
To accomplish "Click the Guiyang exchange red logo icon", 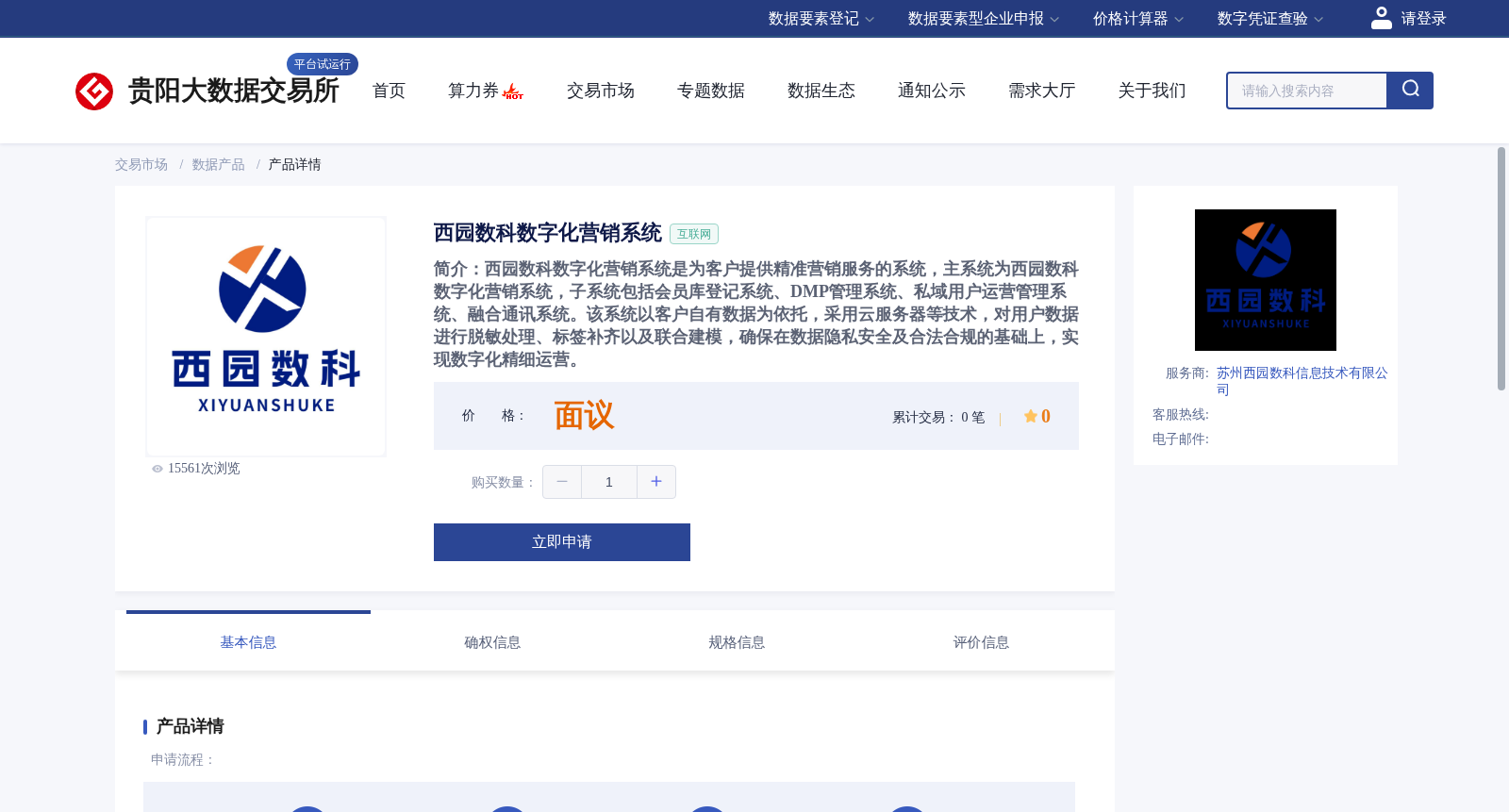I will click(x=94, y=91).
